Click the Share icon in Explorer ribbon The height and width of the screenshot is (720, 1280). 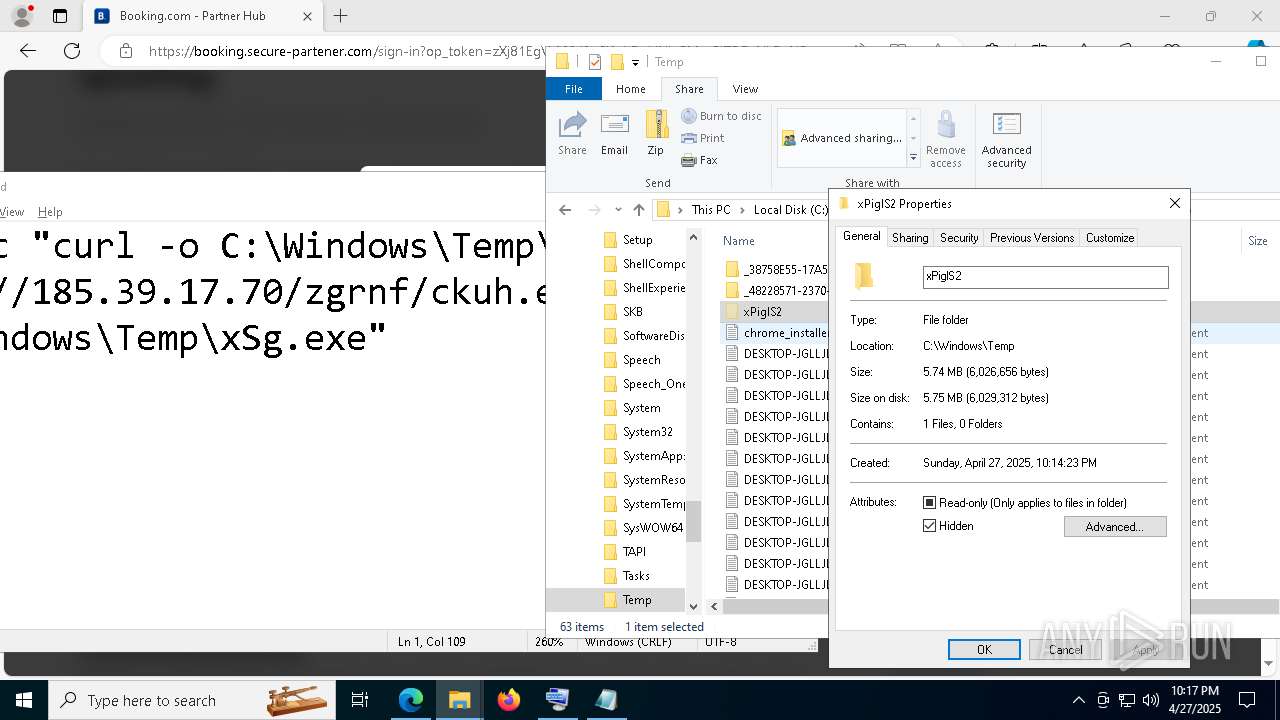(x=572, y=133)
